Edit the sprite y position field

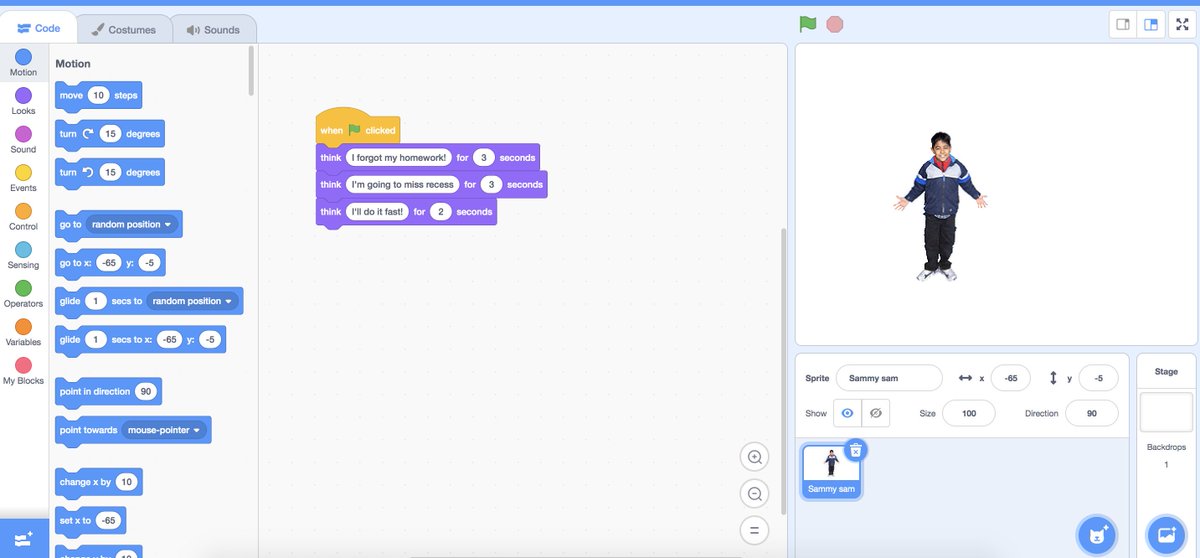pos(1098,378)
